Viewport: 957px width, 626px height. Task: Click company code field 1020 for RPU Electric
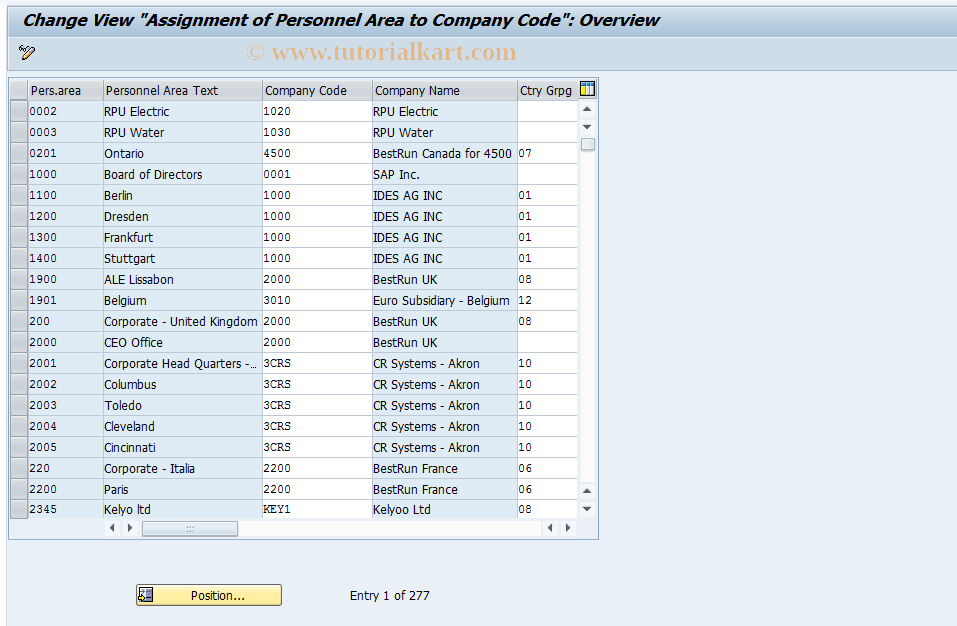[317, 111]
